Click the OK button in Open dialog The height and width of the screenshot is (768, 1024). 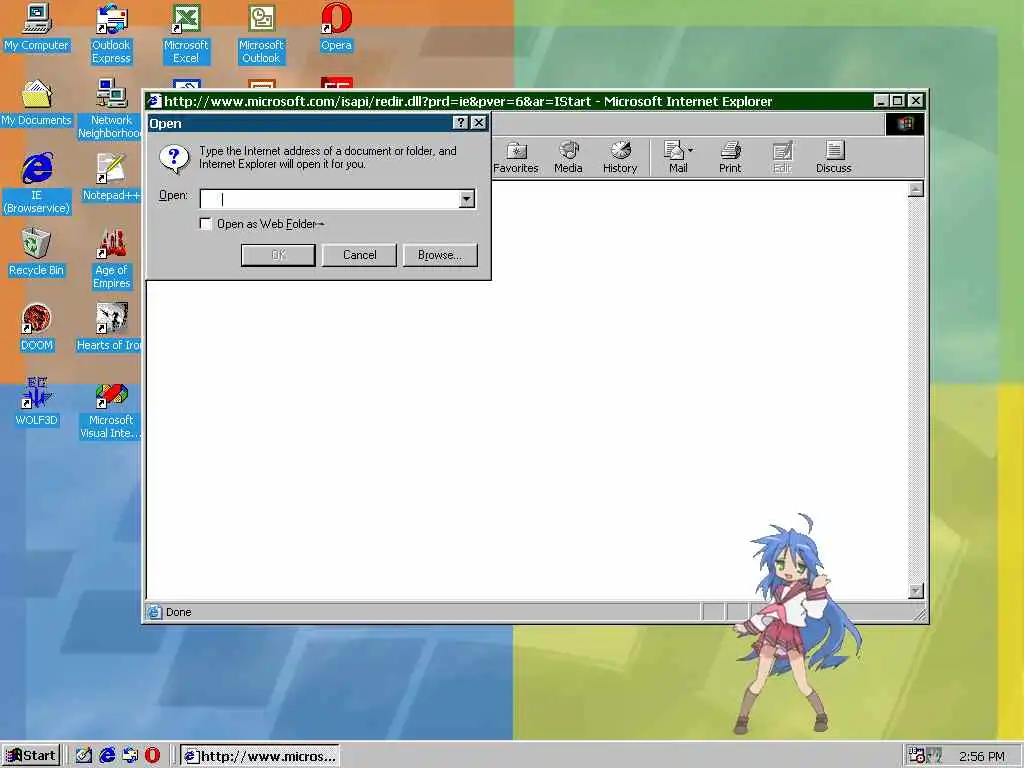(278, 255)
